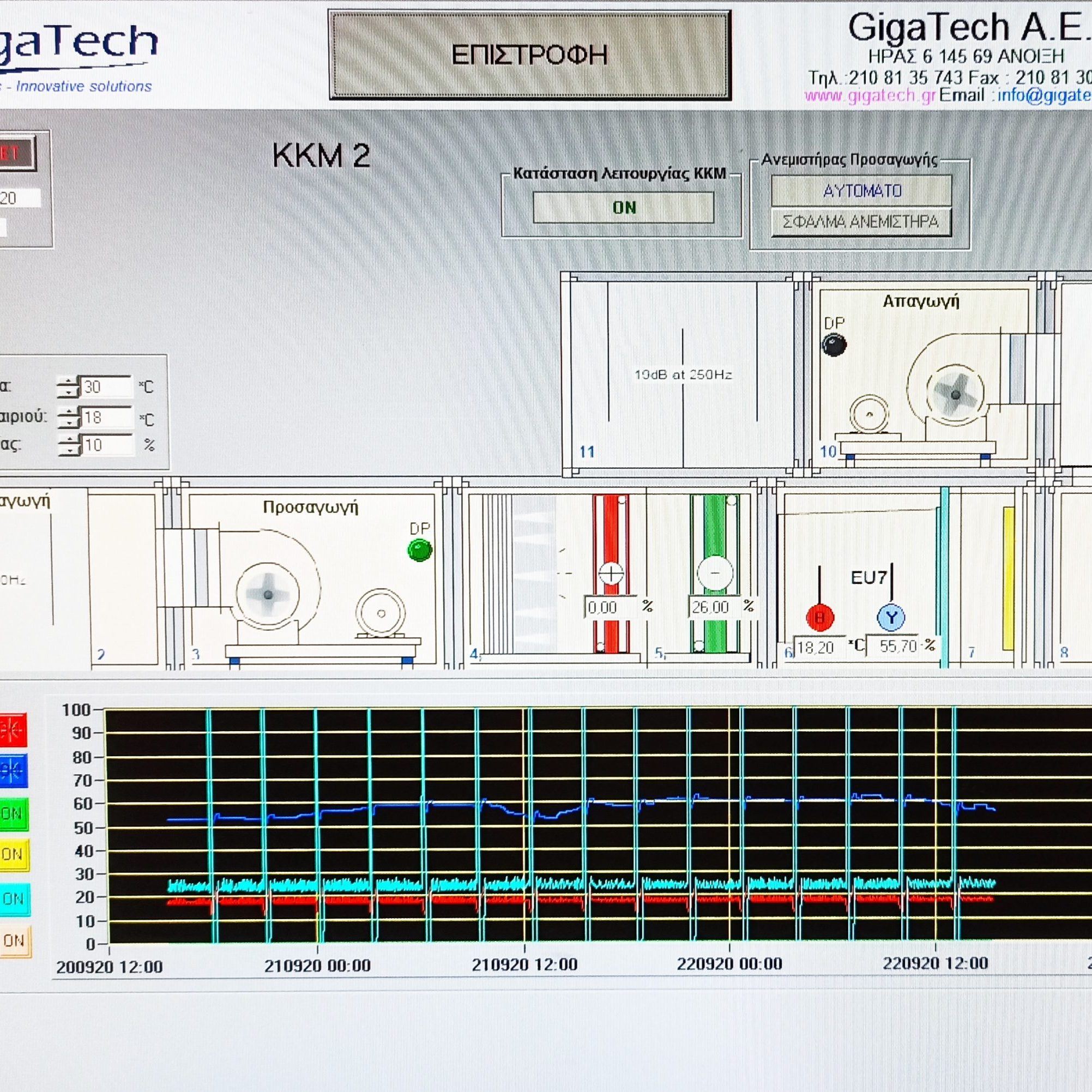Click the heating coil plus valve symbol
The width and height of the screenshot is (1092, 1092).
click(611, 573)
